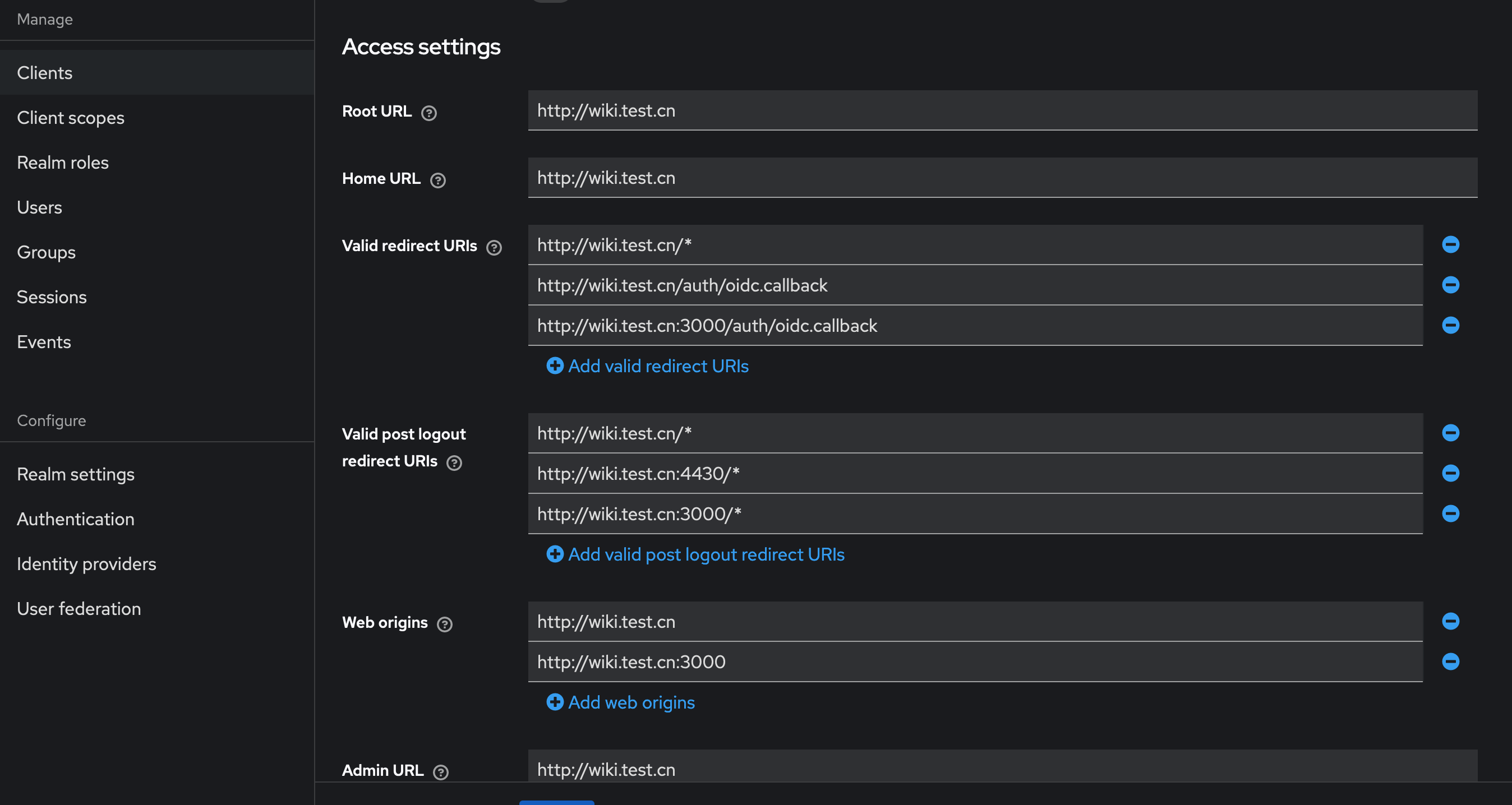Click the remove icon for http://wiki.test.cn:3000
The image size is (1512, 805).
pos(1452,661)
